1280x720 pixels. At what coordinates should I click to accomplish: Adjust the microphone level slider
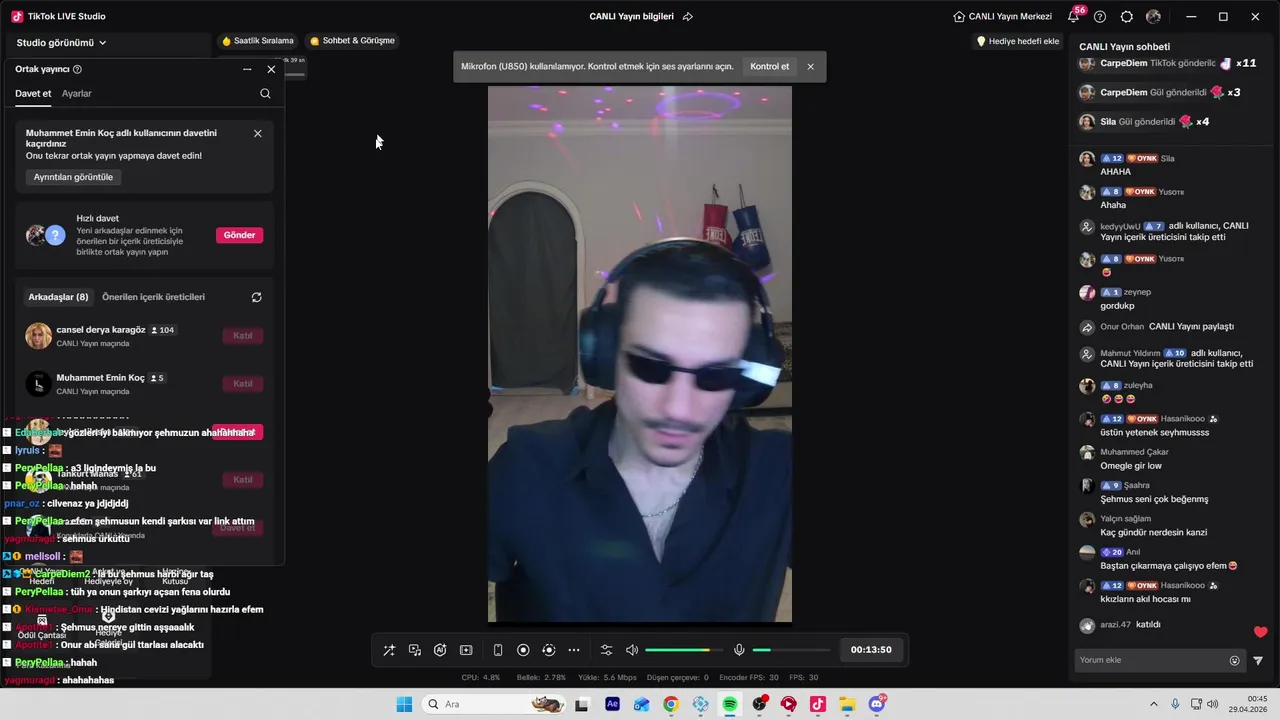790,650
